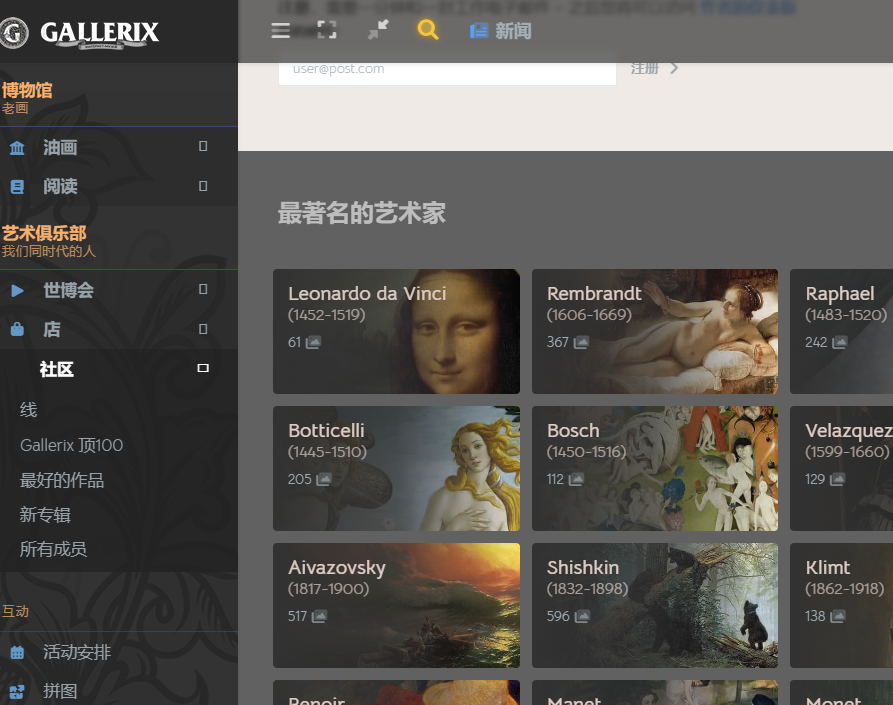The height and width of the screenshot is (705, 893).
Task: Click the image count icon on Aivazovsky card
Action: (319, 616)
